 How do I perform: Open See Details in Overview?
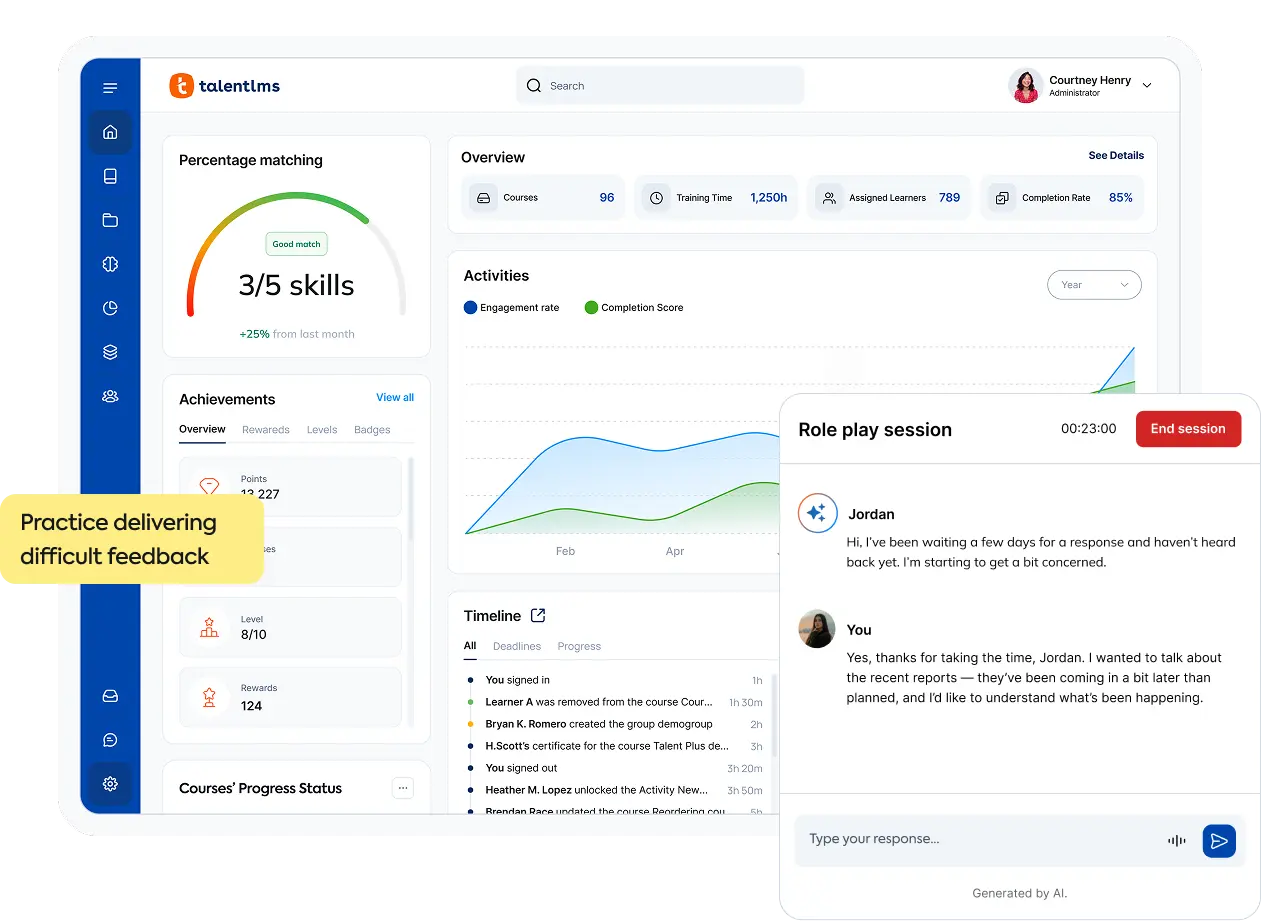1116,155
